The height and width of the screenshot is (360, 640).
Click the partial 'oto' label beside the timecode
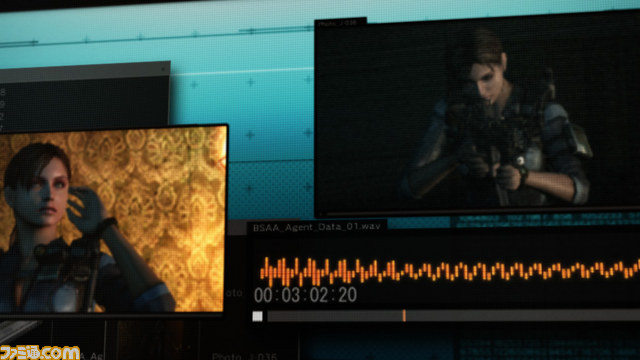coord(234,293)
